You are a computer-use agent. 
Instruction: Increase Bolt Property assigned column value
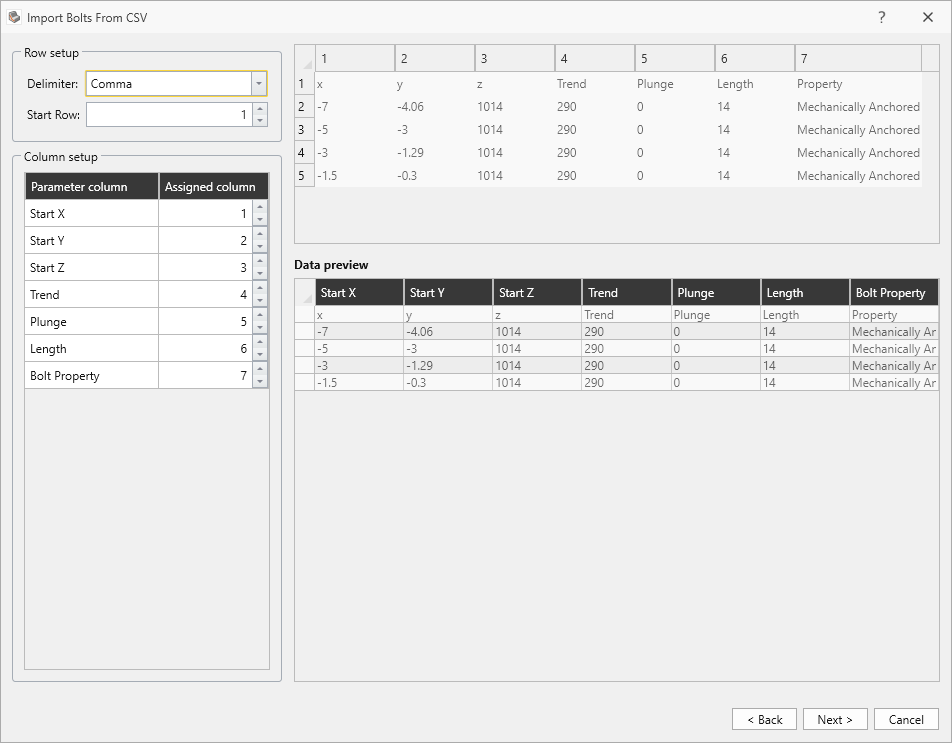(260, 369)
